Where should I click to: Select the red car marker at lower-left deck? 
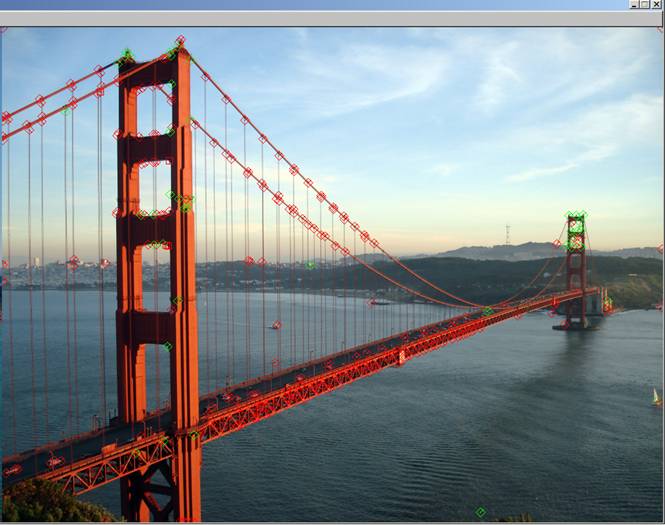coord(12,469)
